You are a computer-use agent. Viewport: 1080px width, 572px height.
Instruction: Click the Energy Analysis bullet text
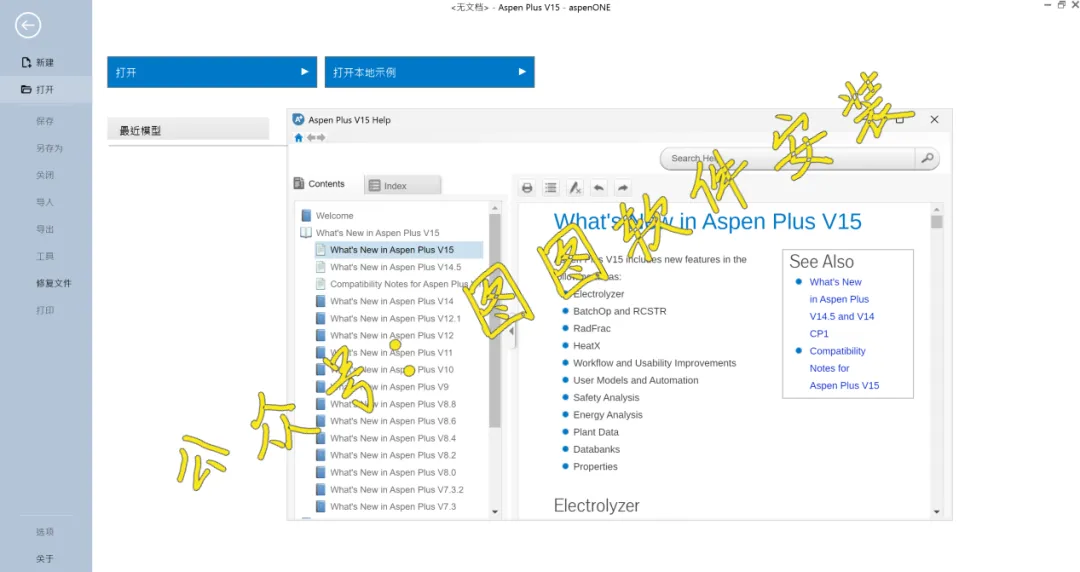[x=608, y=415]
